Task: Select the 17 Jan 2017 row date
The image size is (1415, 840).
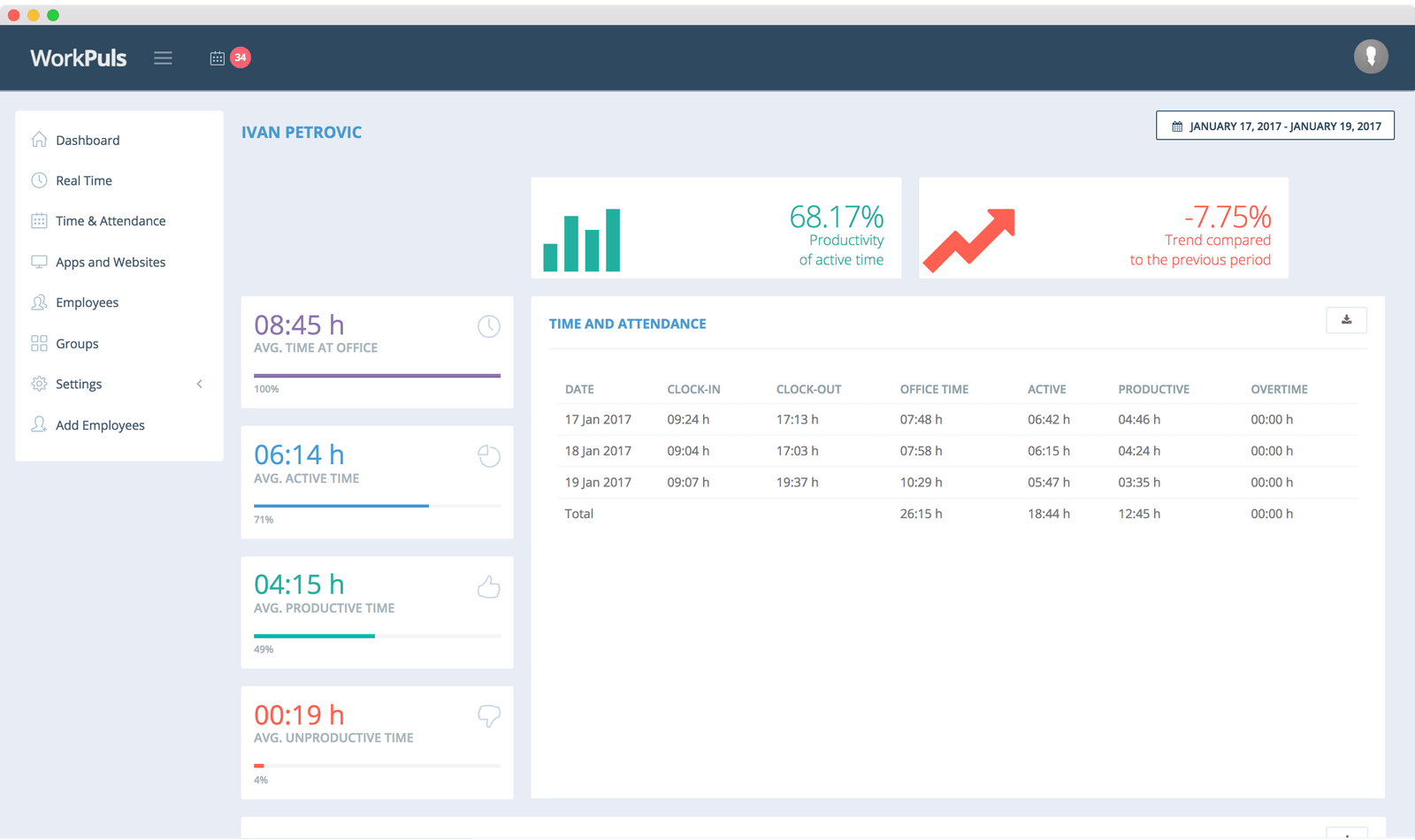Action: pyautogui.click(x=598, y=420)
